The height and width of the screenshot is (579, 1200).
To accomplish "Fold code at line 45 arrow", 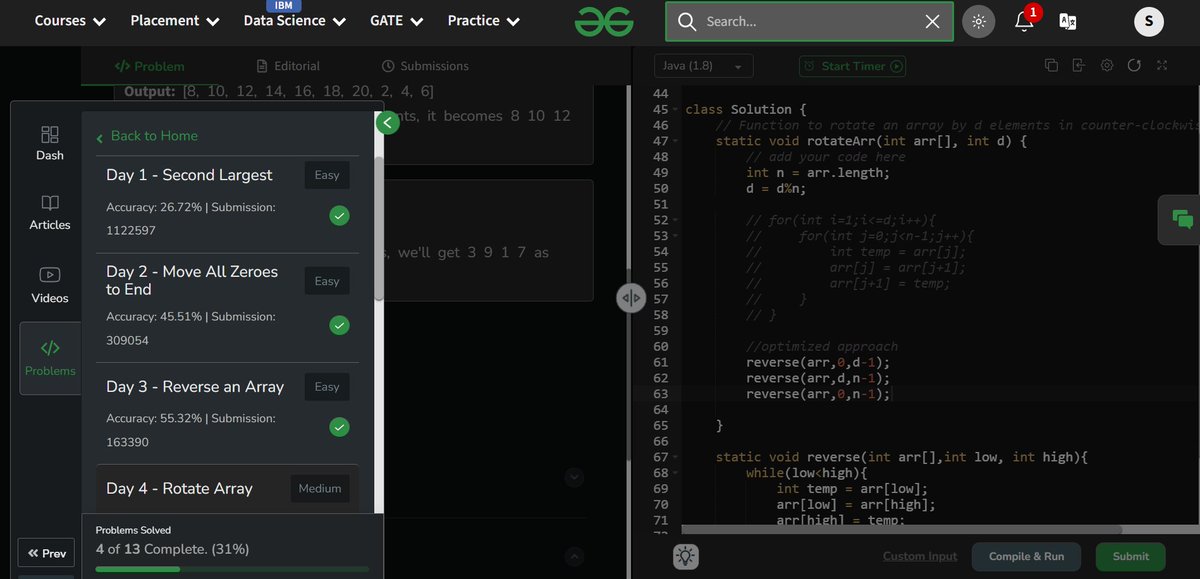I will point(676,110).
